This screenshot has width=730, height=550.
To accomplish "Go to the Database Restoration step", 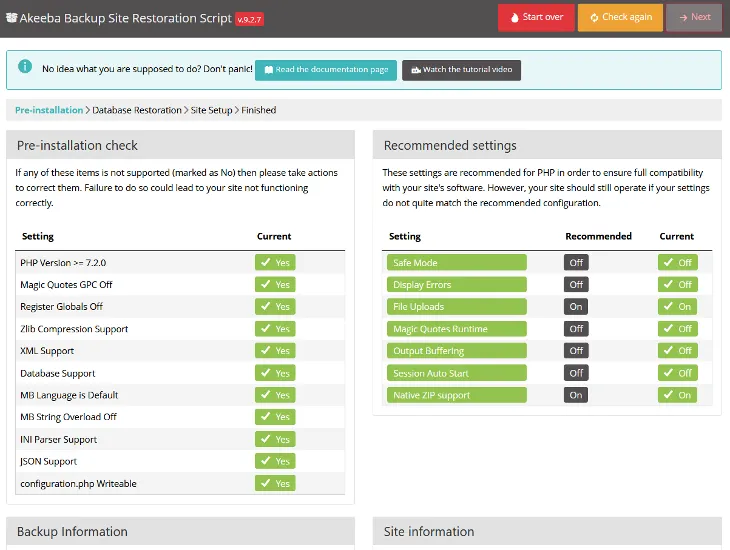I will point(137,110).
